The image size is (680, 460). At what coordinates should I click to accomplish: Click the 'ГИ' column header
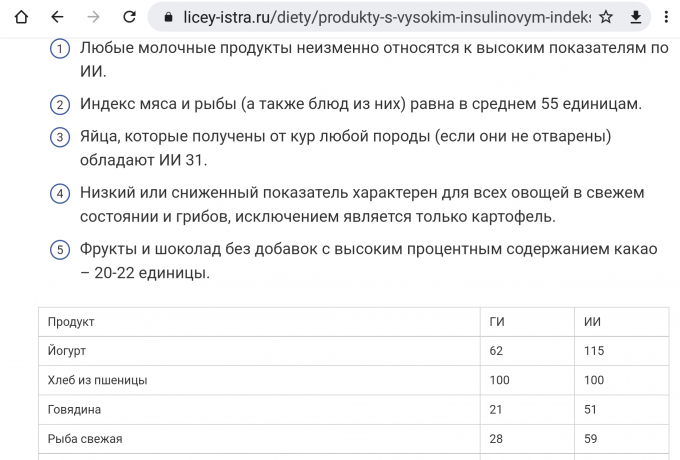click(x=497, y=322)
